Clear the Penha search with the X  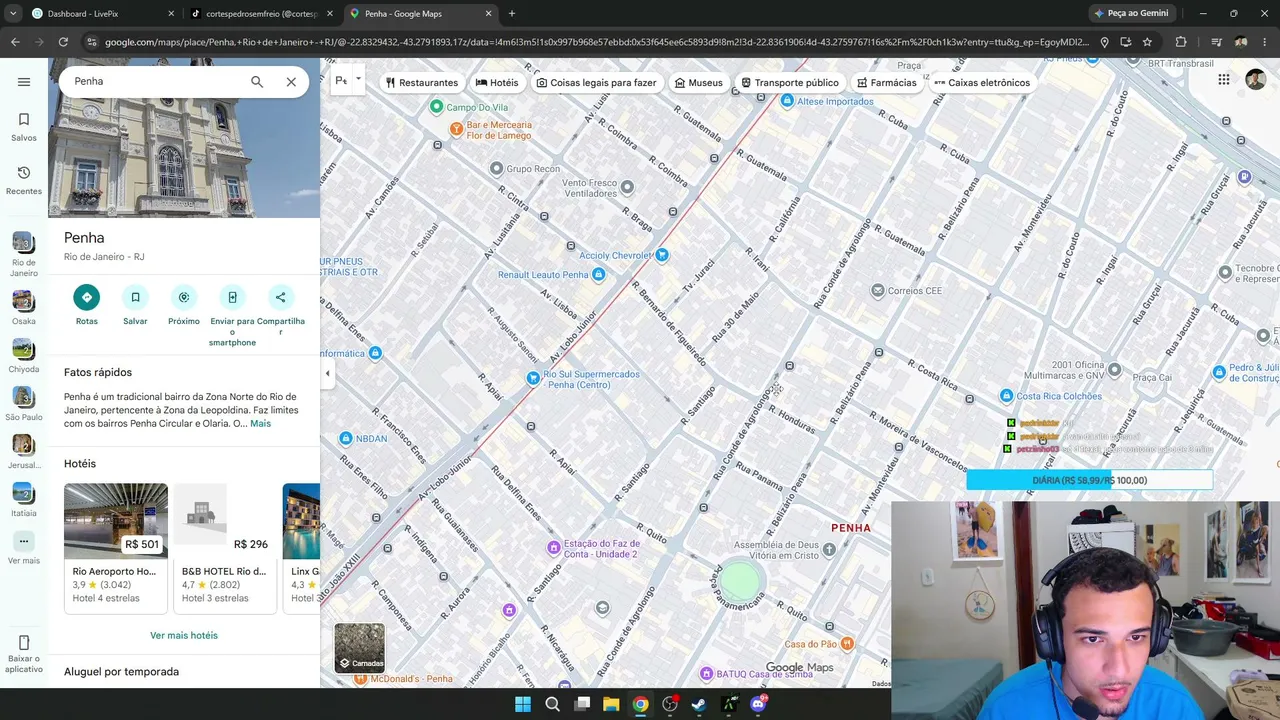(x=291, y=82)
